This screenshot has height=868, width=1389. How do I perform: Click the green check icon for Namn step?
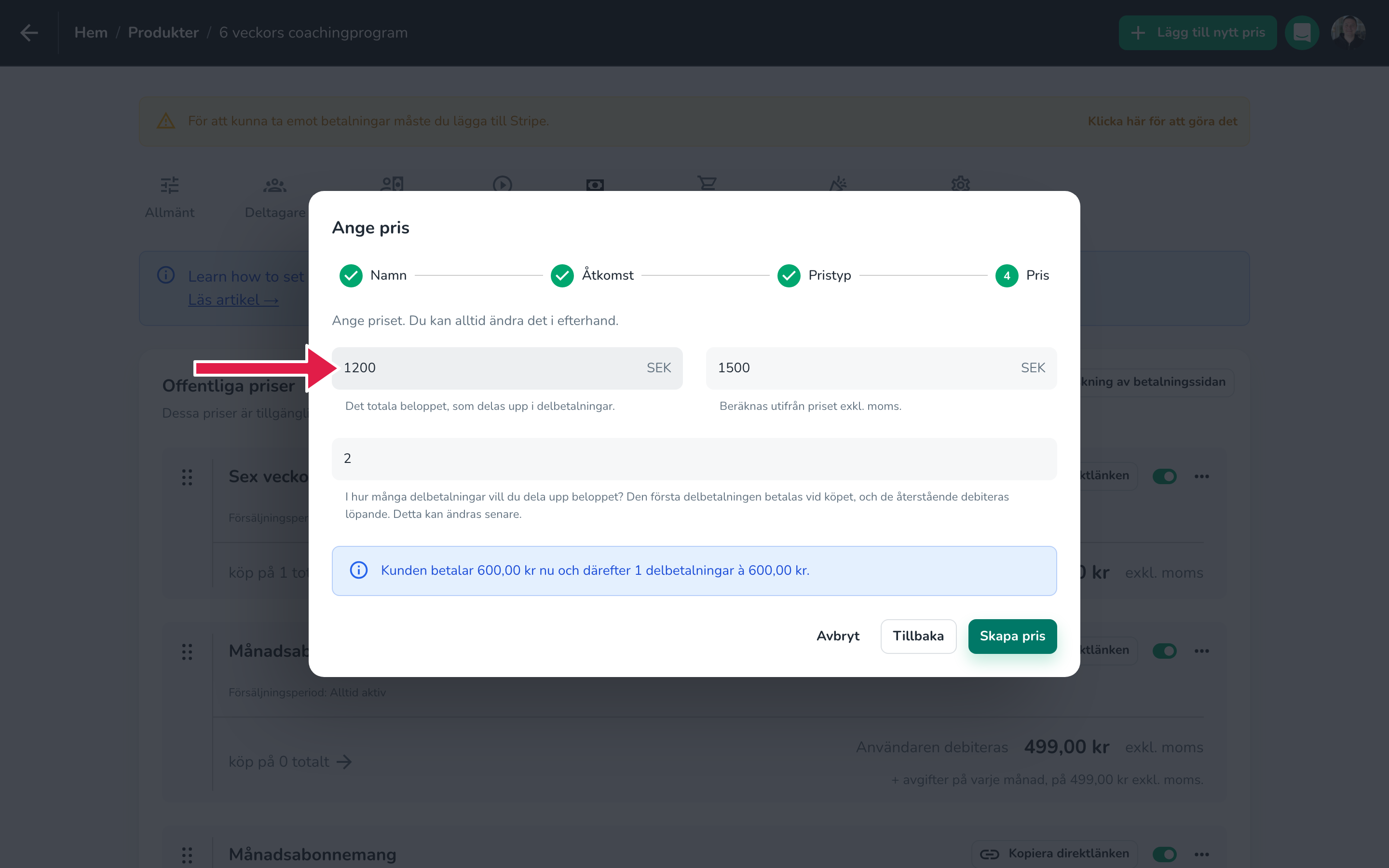click(351, 275)
